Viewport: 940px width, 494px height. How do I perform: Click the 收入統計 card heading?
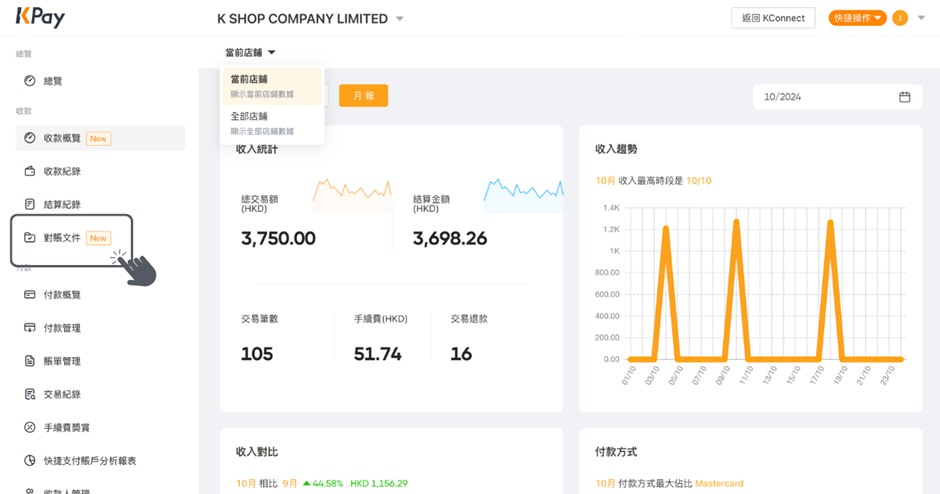point(257,149)
